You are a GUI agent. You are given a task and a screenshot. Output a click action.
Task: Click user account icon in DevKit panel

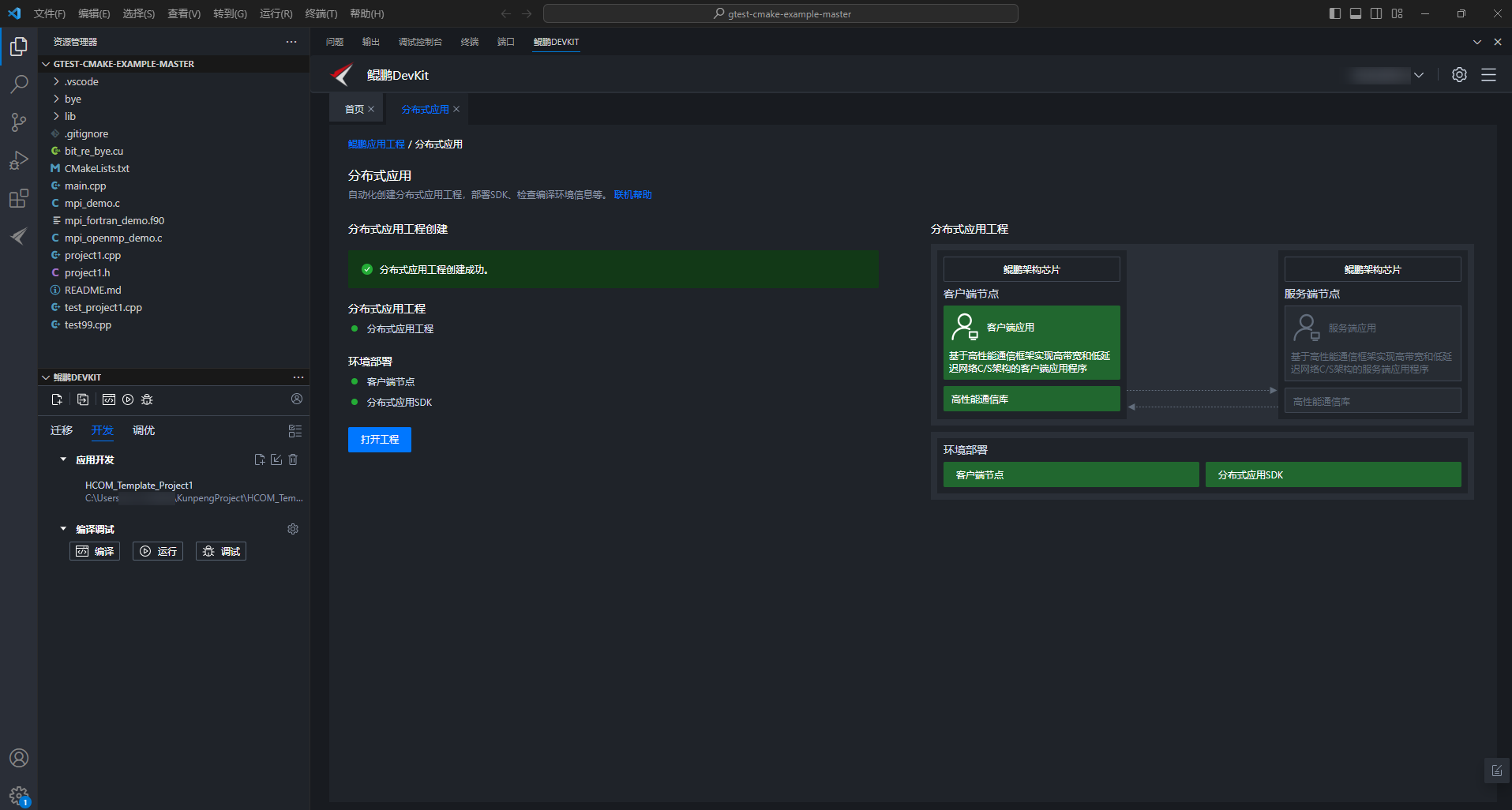tap(297, 399)
